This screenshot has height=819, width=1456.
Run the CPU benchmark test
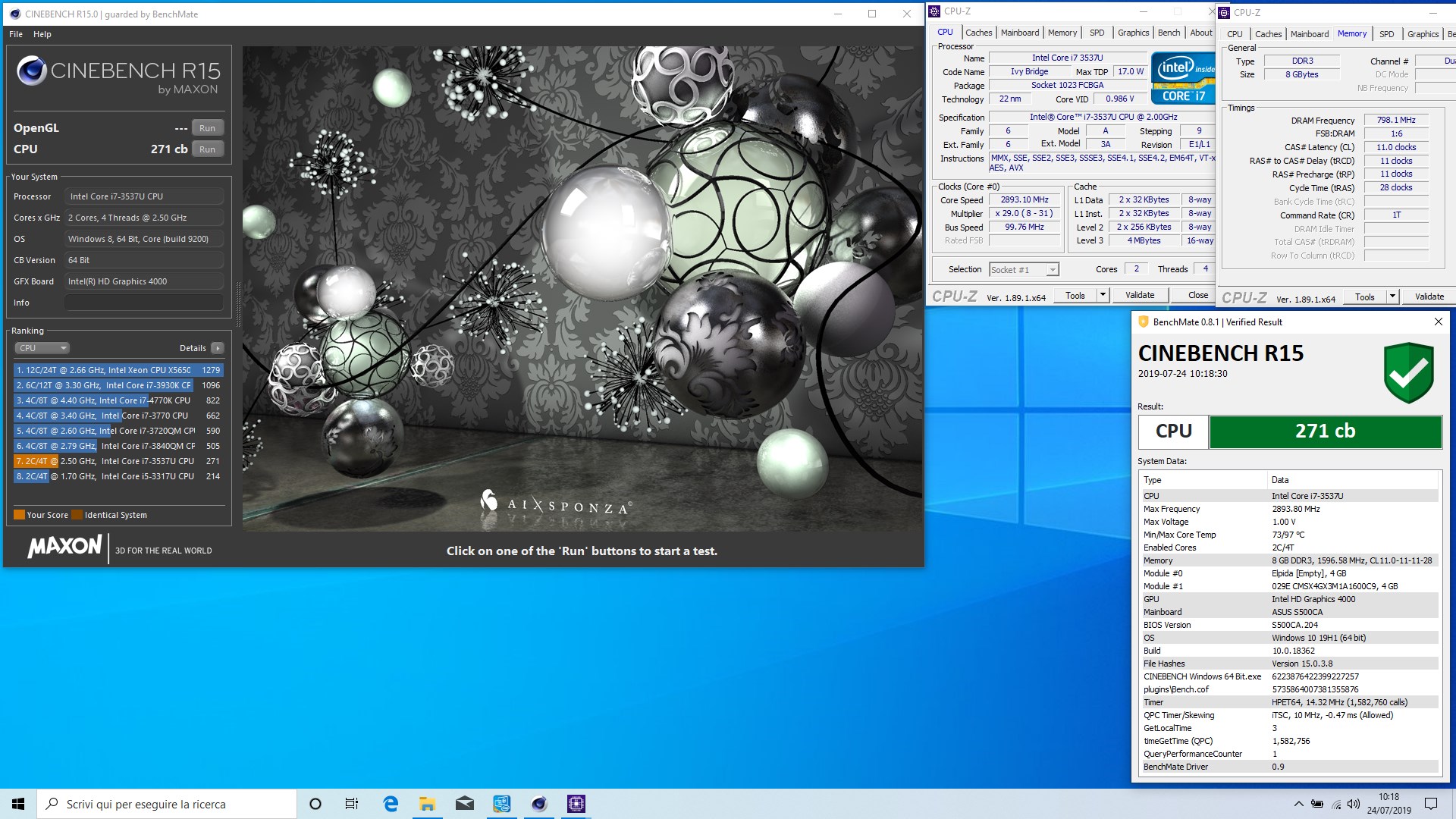[x=207, y=149]
